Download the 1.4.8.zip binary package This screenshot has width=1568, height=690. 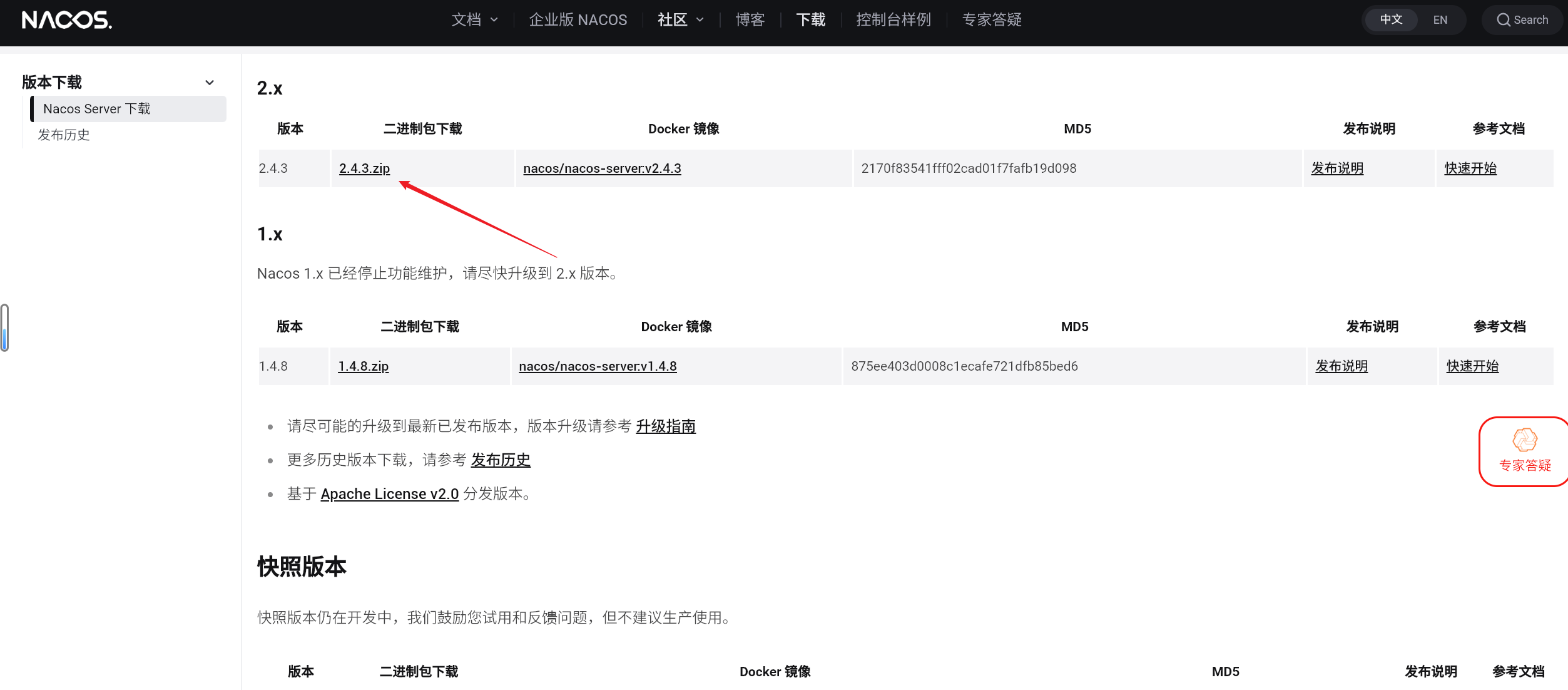(363, 366)
